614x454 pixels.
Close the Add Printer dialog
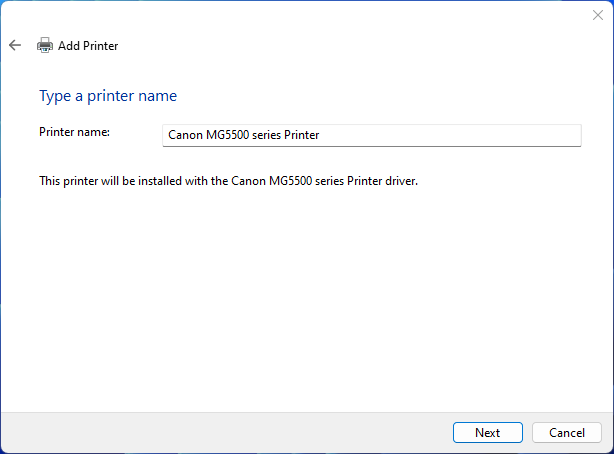(x=598, y=15)
